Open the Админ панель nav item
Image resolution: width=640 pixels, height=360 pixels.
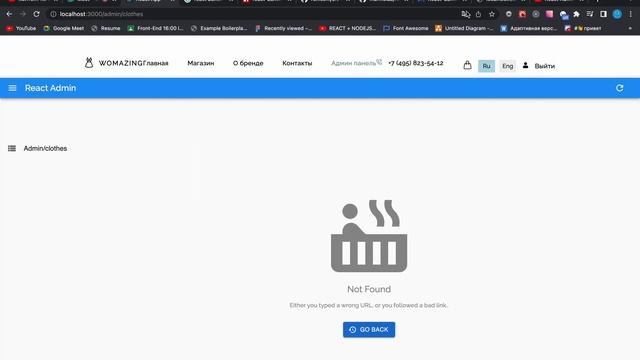point(353,63)
